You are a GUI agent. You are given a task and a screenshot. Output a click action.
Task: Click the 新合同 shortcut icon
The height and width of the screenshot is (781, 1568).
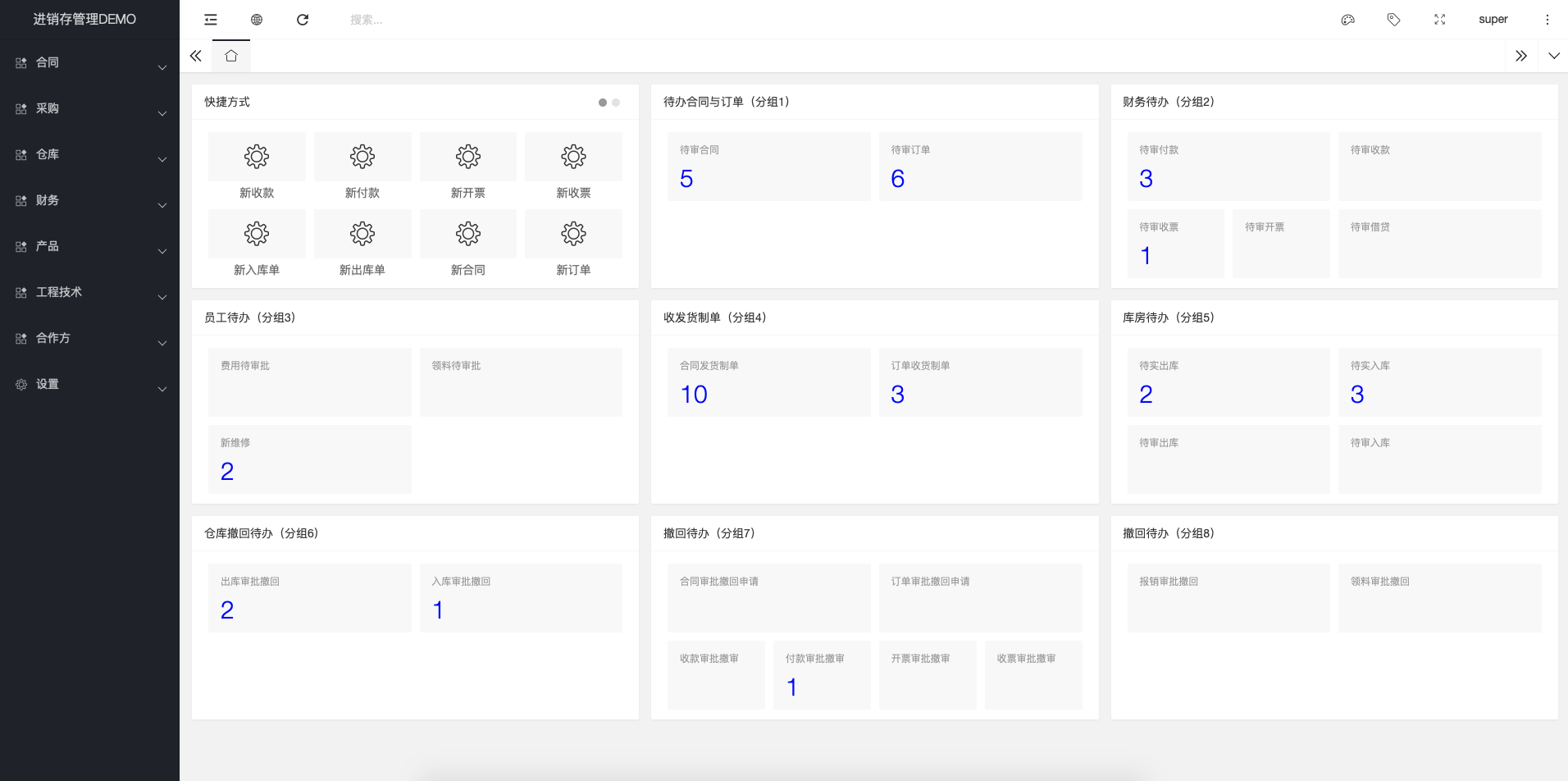point(467,234)
